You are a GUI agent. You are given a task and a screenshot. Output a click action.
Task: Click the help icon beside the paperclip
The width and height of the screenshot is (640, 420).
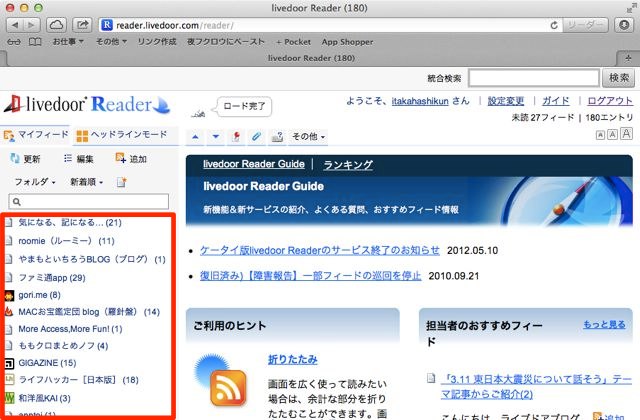tap(278, 137)
